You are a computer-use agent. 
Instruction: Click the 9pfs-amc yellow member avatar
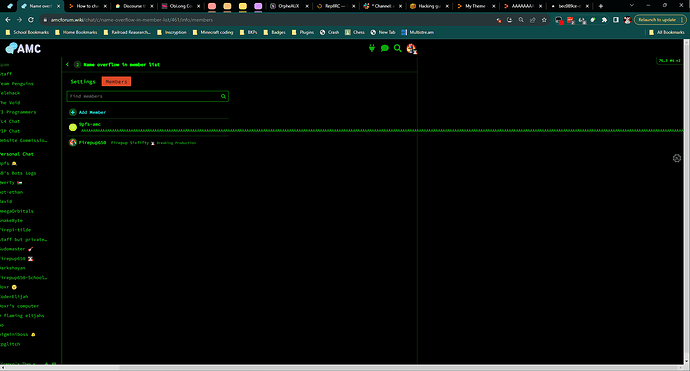[73, 127]
